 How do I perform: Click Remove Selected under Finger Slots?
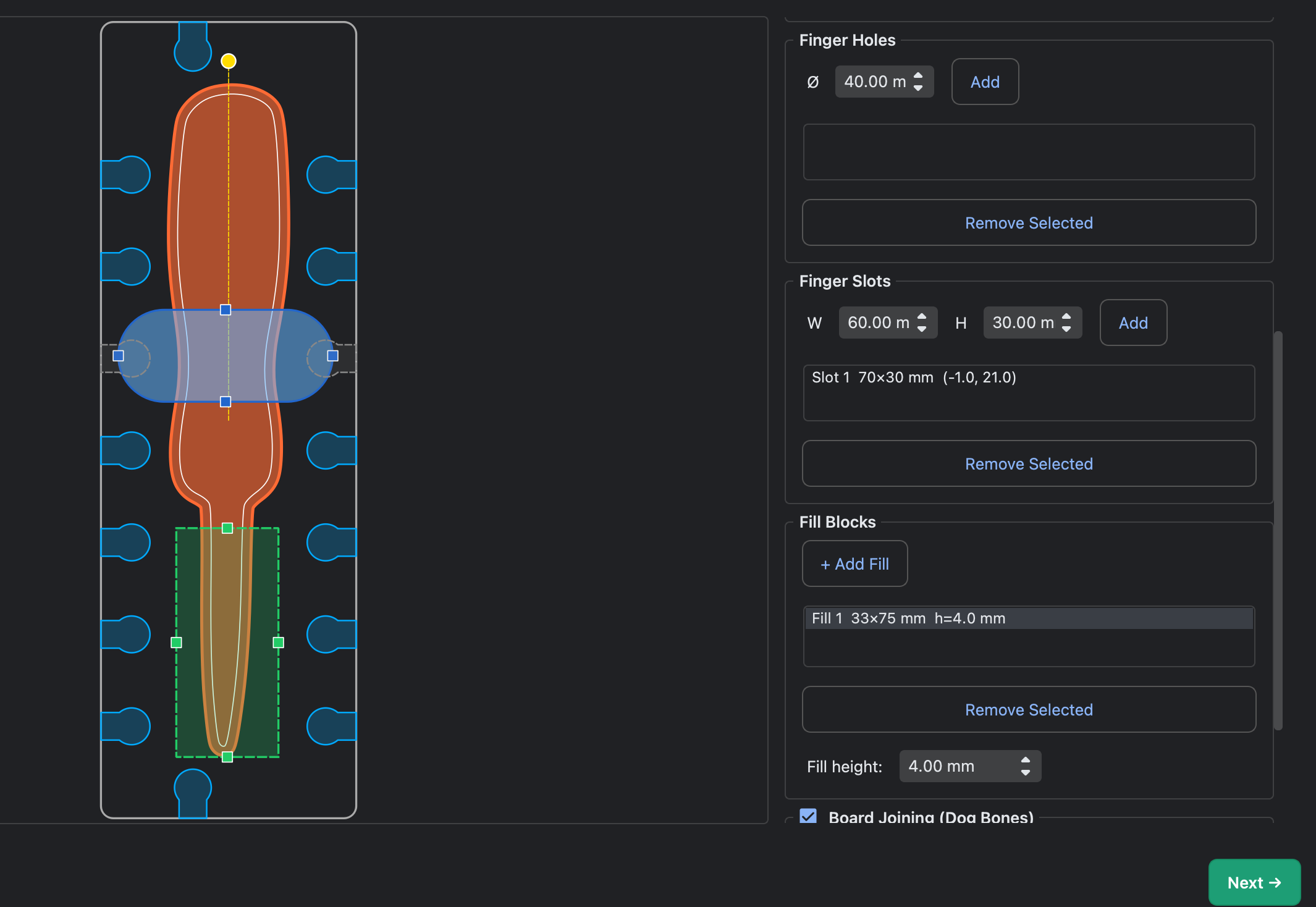click(x=1029, y=463)
